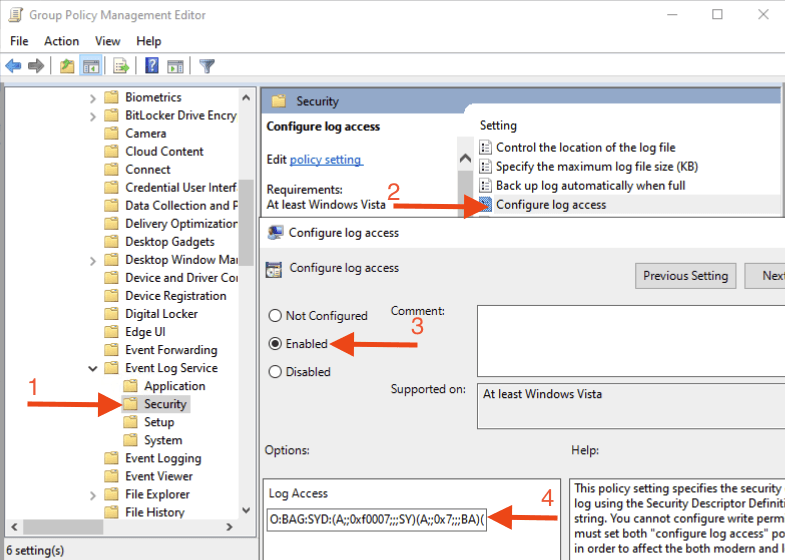Click the Export List toolbar icon
The height and width of the screenshot is (560, 785).
coord(121,66)
